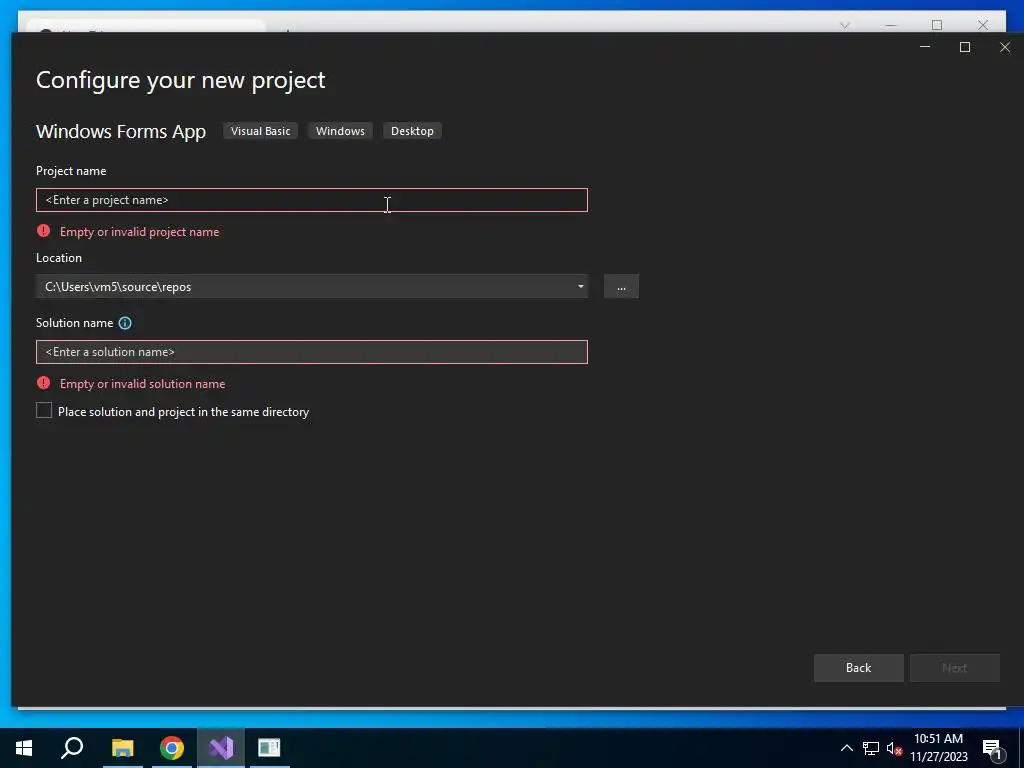Screen dimensions: 1024x768
Task: Click the network status tray icon
Action: coord(871,748)
